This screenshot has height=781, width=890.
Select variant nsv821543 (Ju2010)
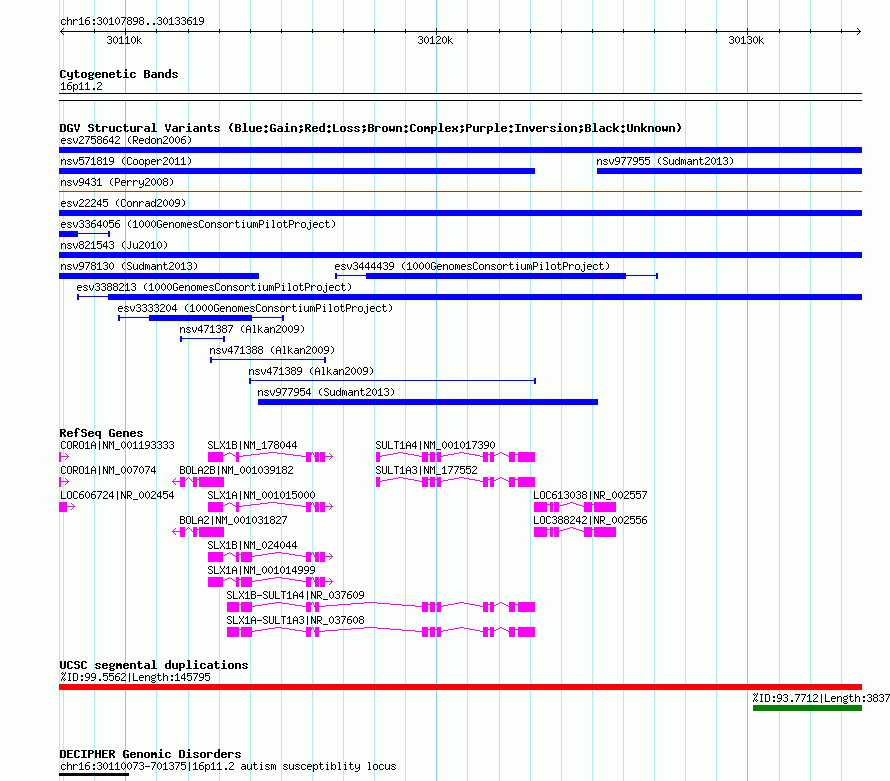point(114,245)
